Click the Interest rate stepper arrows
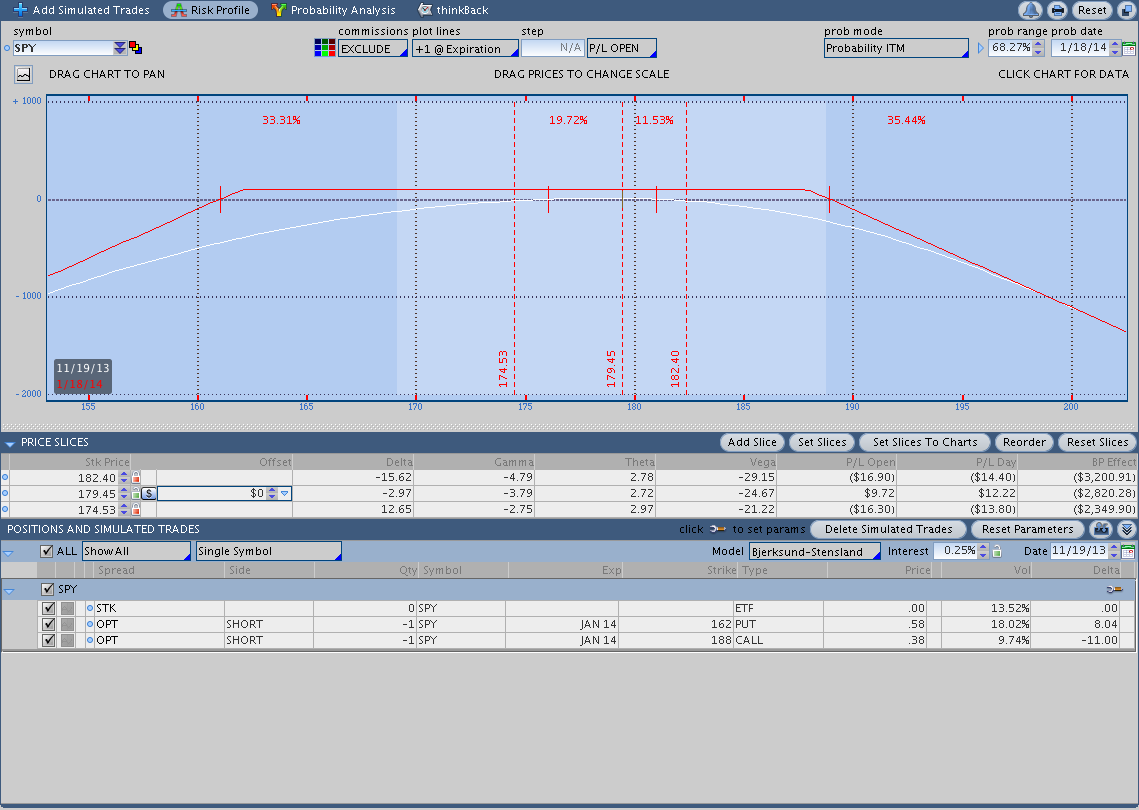Image resolution: width=1139 pixels, height=810 pixels. (x=983, y=551)
